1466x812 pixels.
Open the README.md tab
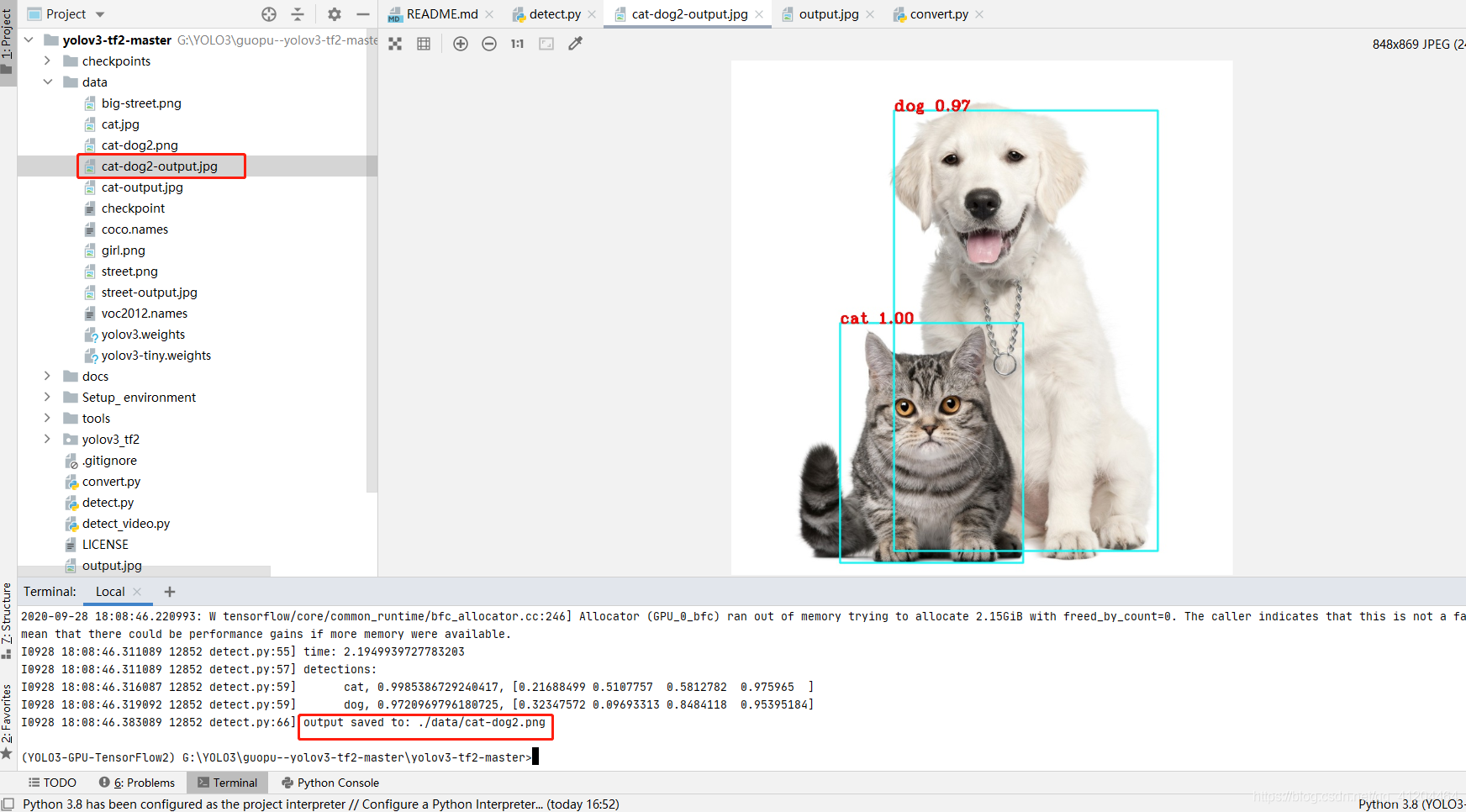coord(438,14)
